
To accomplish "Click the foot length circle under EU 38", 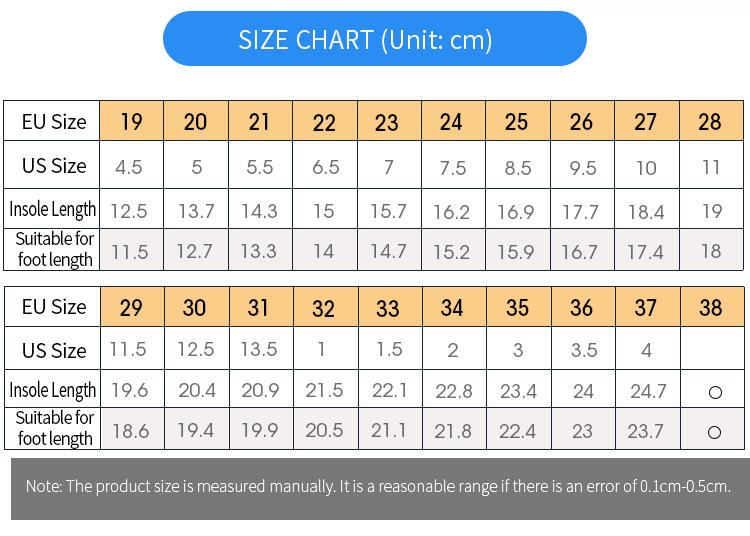I will coord(715,432).
